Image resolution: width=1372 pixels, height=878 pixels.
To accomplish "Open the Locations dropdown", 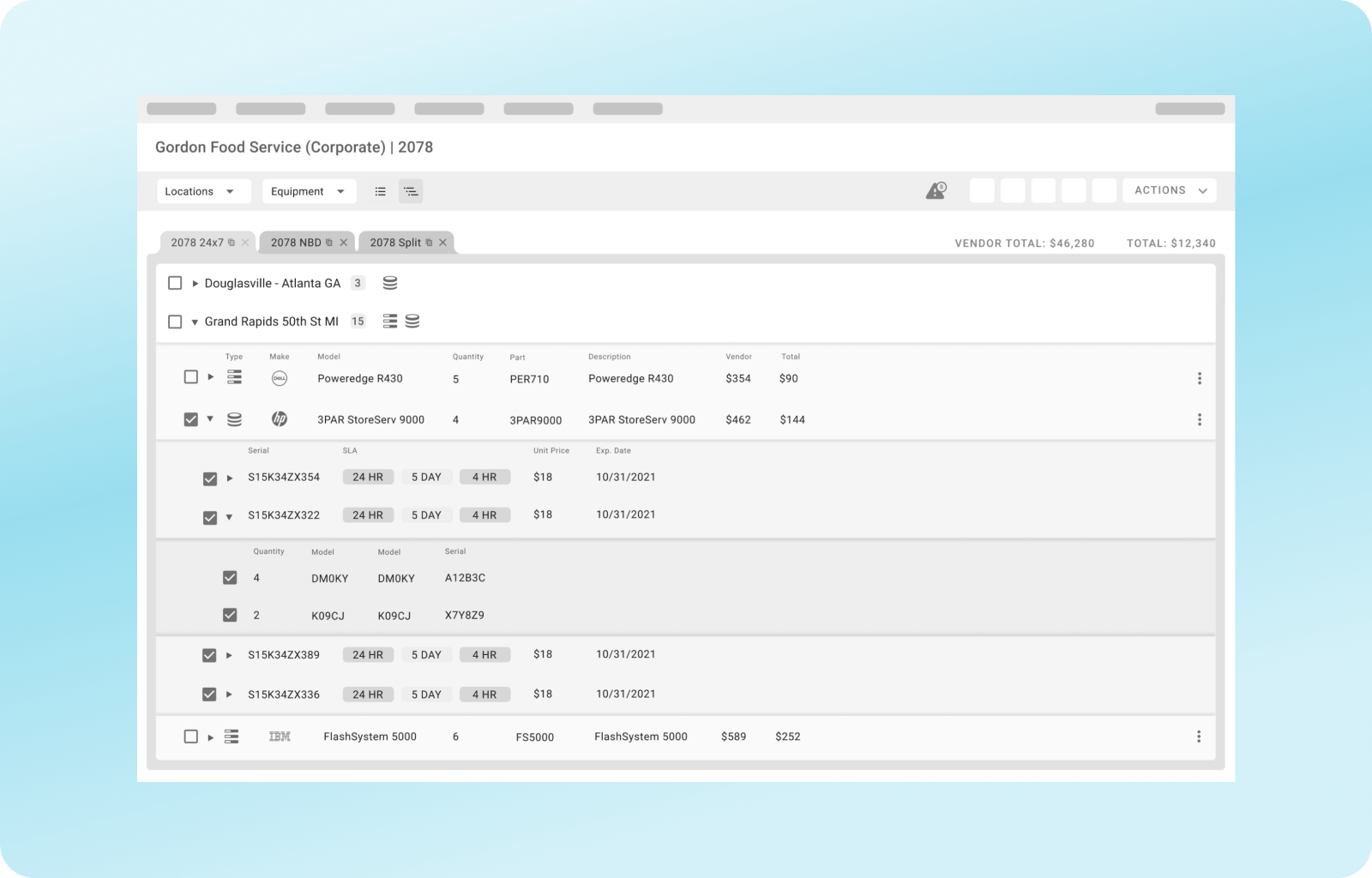I will click(x=203, y=191).
